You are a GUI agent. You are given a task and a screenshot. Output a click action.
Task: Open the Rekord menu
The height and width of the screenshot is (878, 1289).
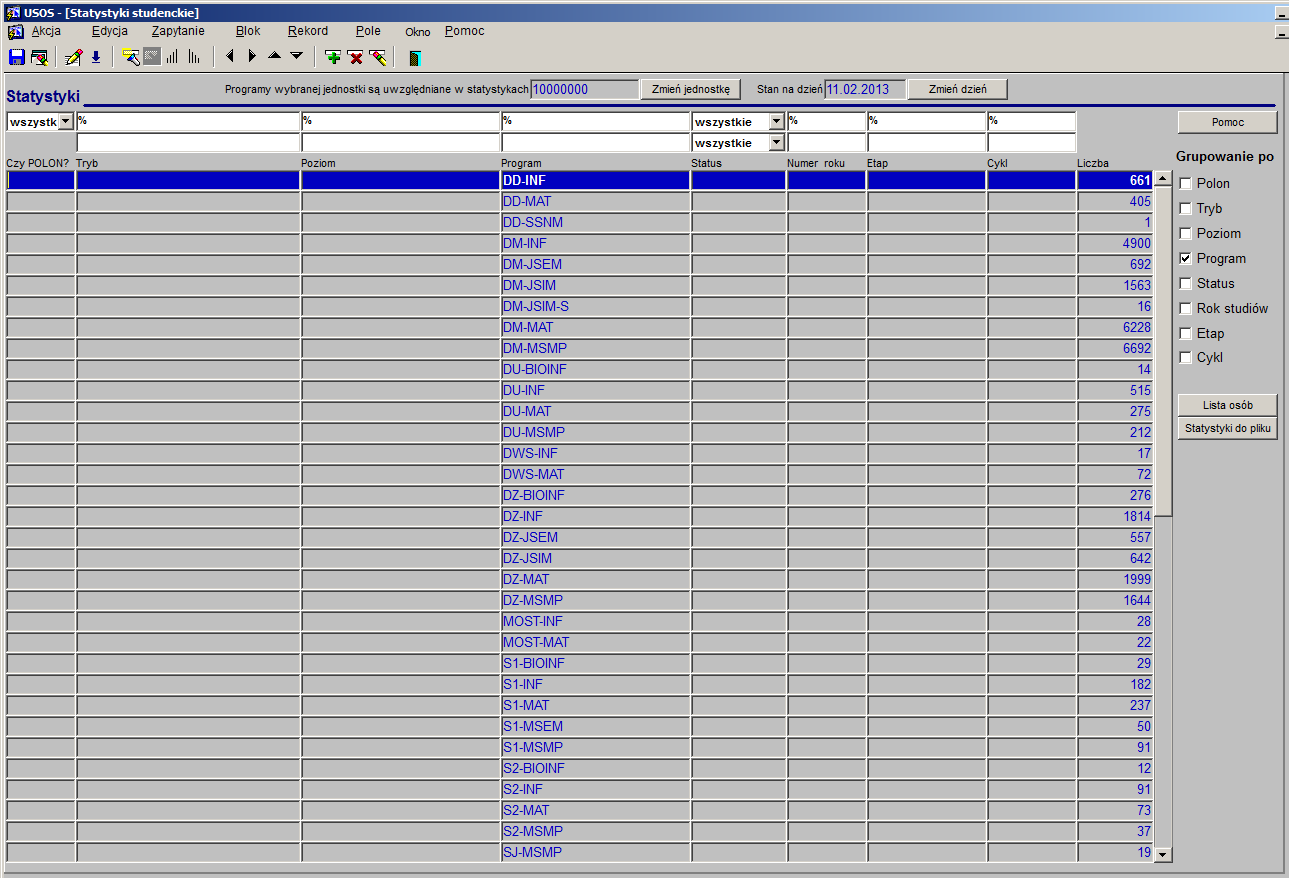pos(308,31)
